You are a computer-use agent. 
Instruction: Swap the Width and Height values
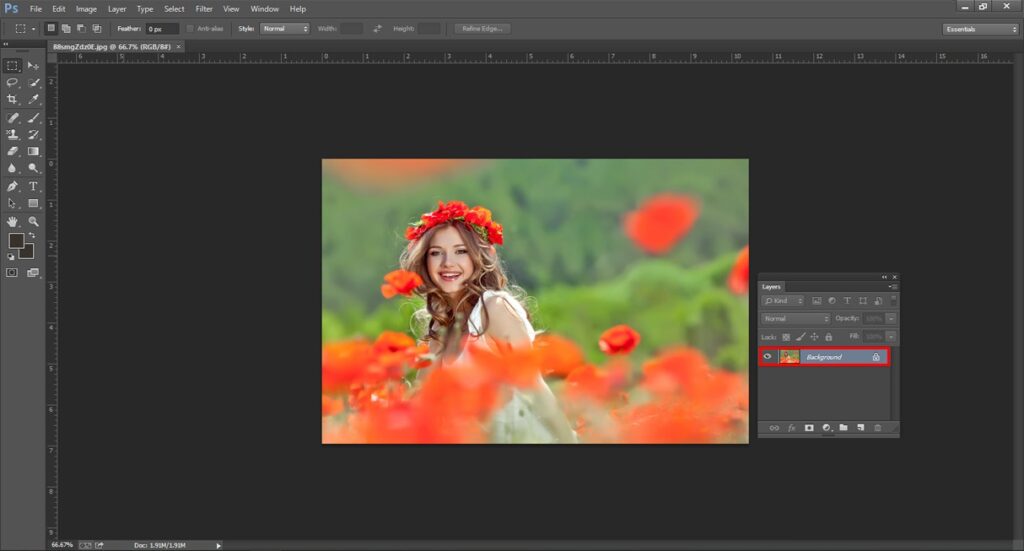pyautogui.click(x=377, y=29)
